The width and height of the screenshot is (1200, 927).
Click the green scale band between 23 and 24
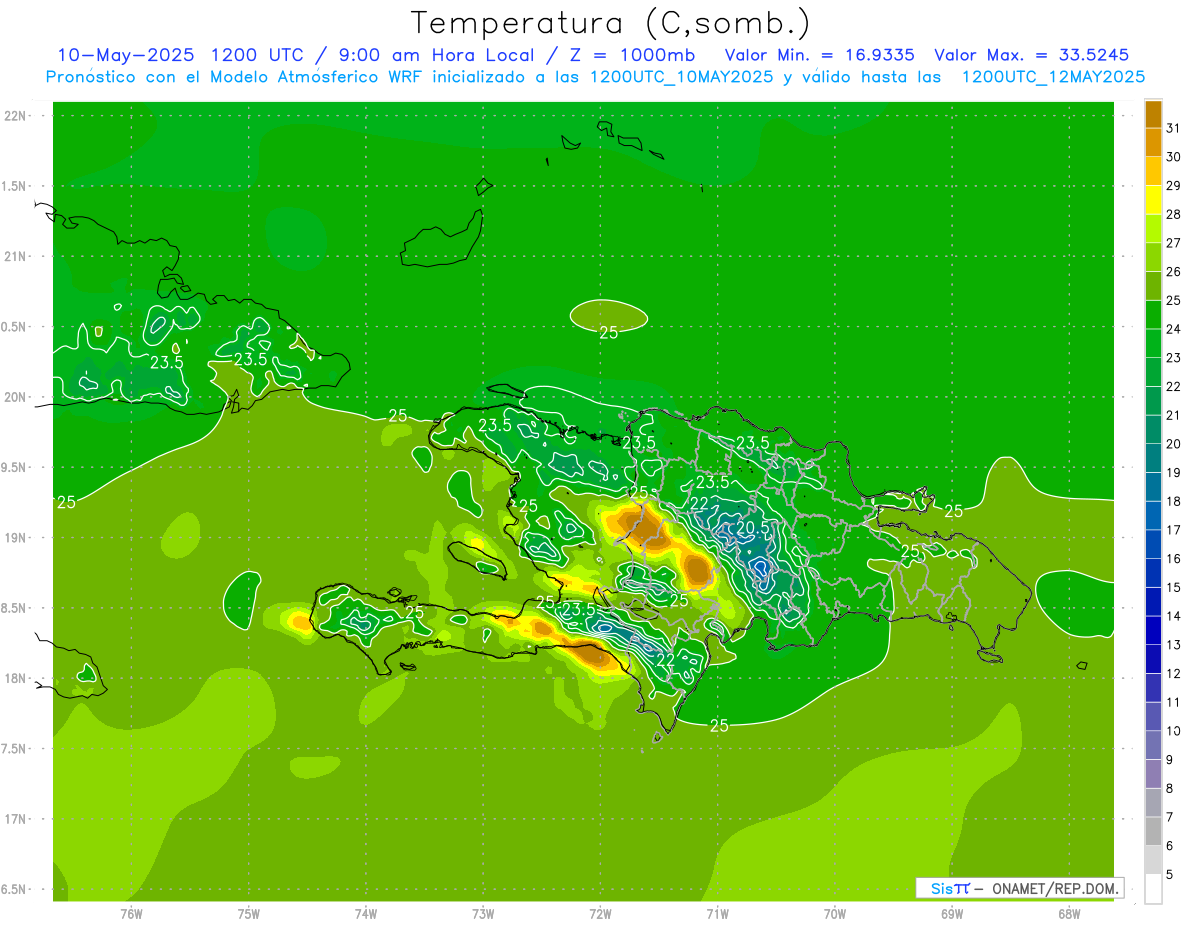pyautogui.click(x=1153, y=343)
